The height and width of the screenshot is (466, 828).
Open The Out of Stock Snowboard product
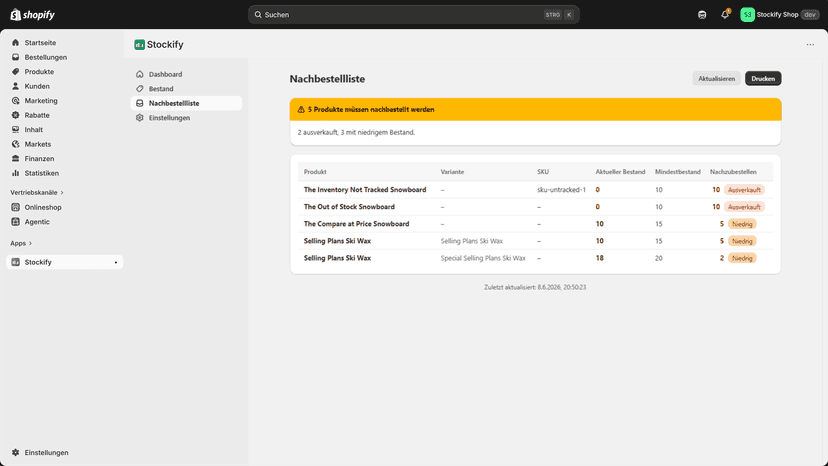[x=349, y=207]
